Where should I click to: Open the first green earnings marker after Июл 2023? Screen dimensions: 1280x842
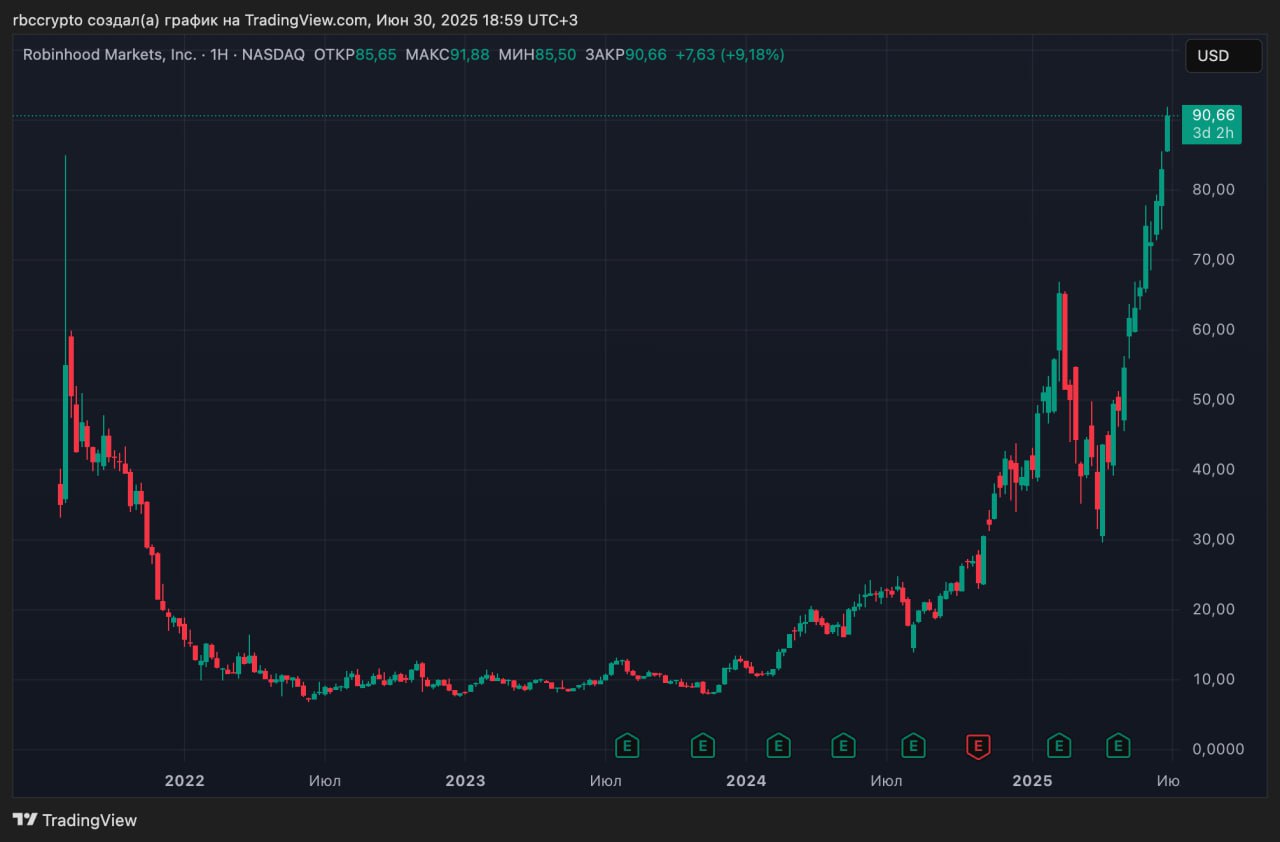pyautogui.click(x=627, y=745)
